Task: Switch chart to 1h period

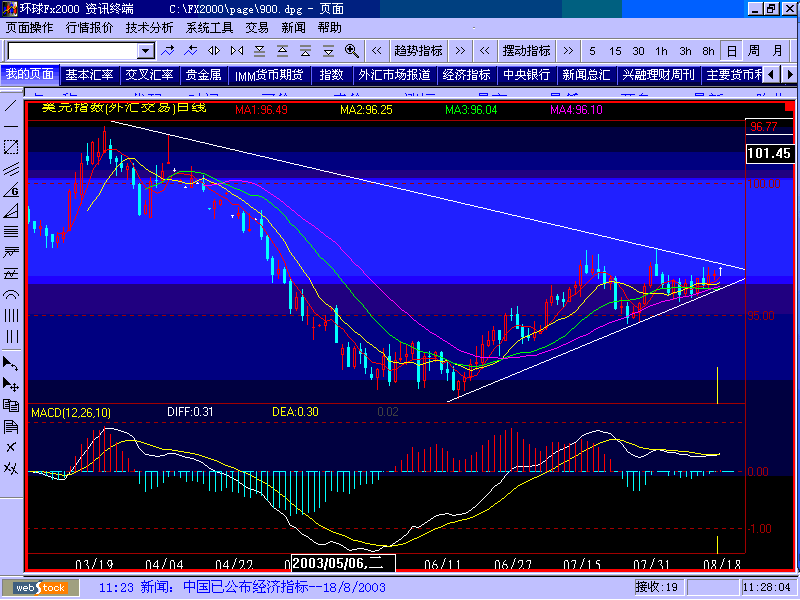Action: point(662,51)
